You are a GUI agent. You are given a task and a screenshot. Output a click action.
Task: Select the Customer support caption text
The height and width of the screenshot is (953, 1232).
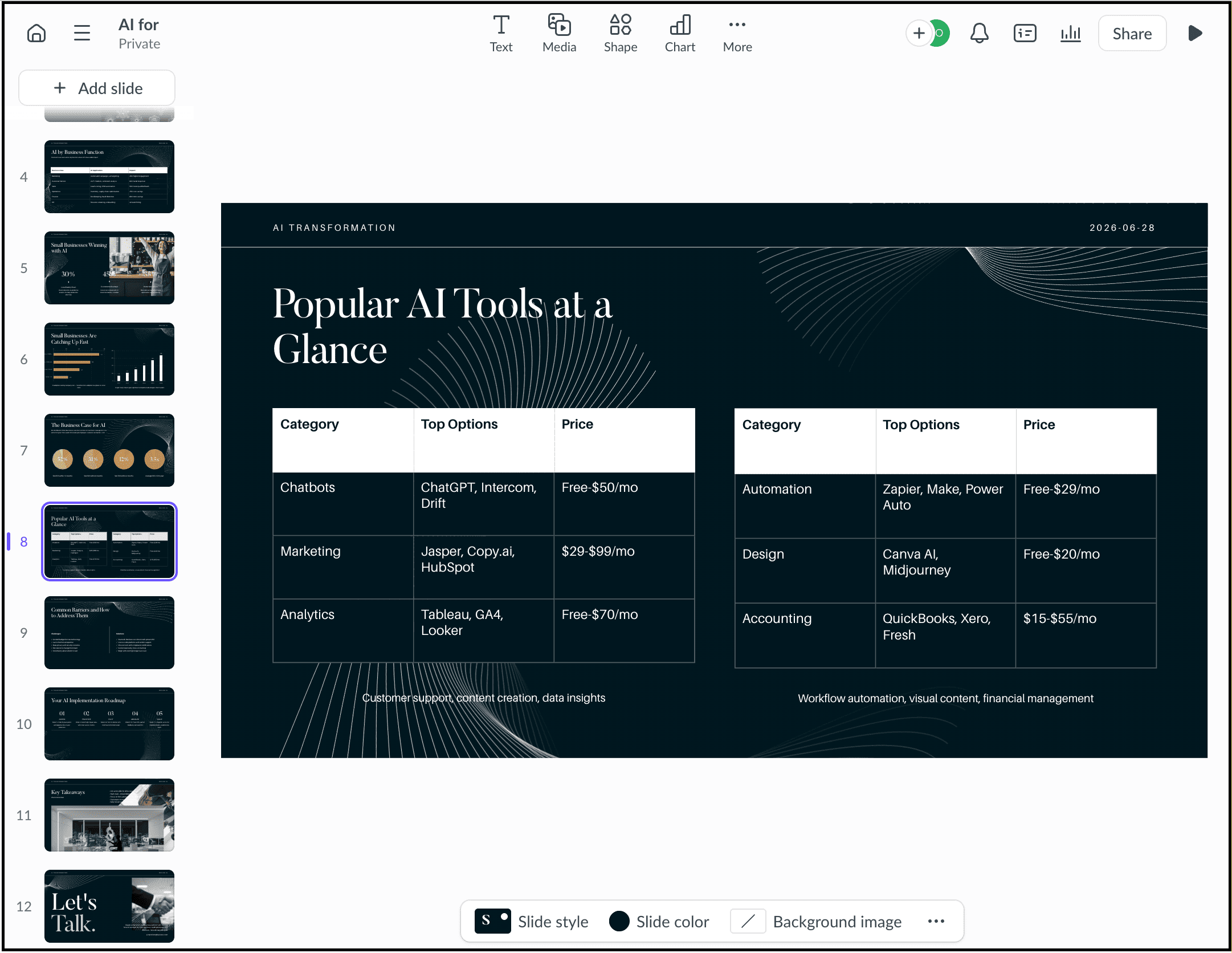[x=484, y=698]
